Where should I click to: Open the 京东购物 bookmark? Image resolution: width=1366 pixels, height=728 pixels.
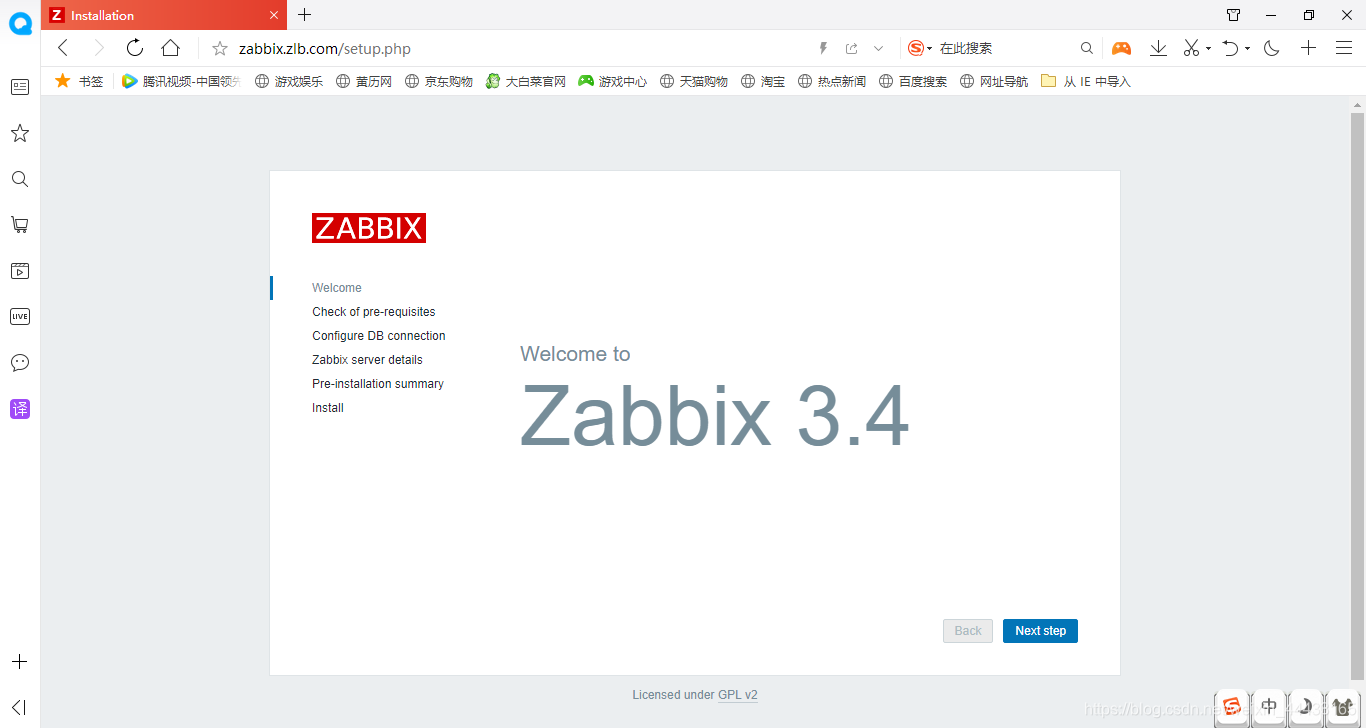click(x=439, y=81)
